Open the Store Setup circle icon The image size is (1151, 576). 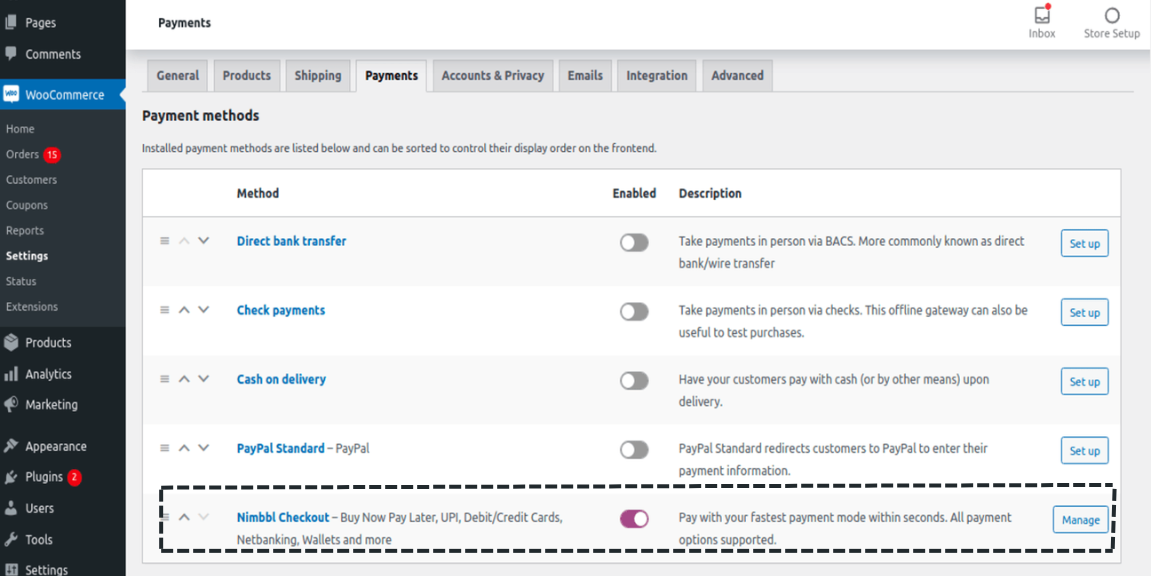tap(1112, 15)
